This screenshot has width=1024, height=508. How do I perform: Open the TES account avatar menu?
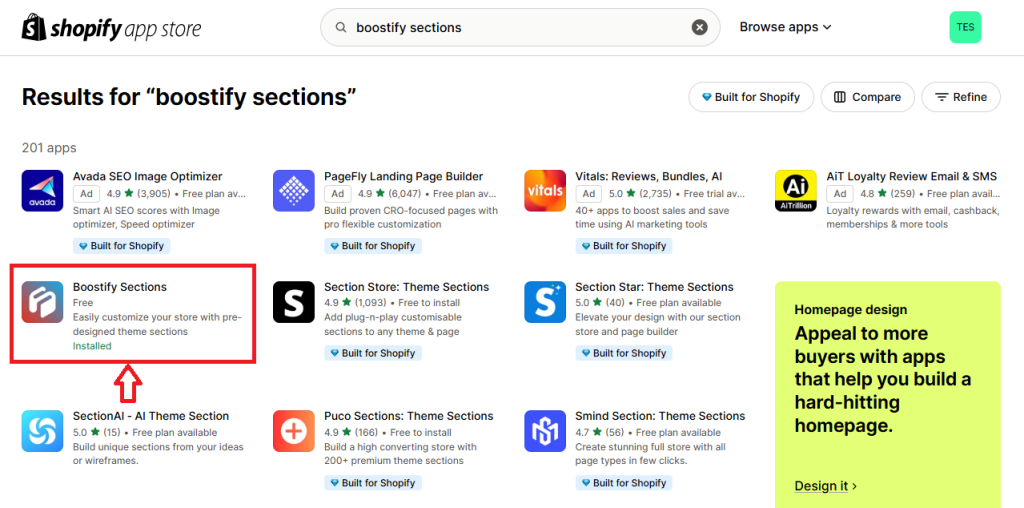click(x=965, y=27)
